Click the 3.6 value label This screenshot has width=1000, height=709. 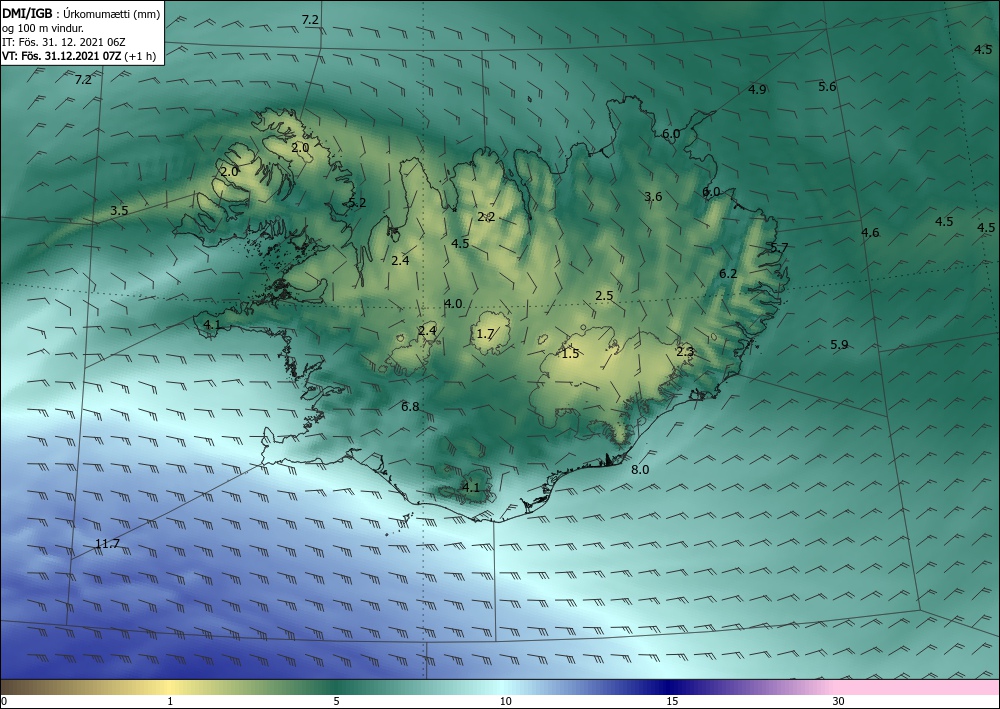[x=653, y=196]
